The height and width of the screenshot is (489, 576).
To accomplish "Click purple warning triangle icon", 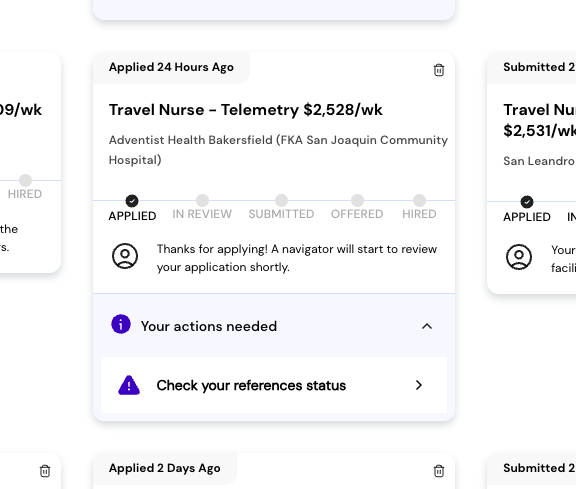I will click(x=129, y=385).
